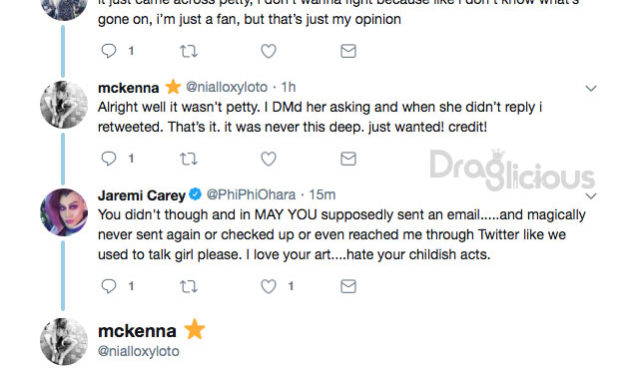This screenshot has width=638, height=368.
Task: Like the topmost fan opinion tweet
Action: tap(269, 51)
